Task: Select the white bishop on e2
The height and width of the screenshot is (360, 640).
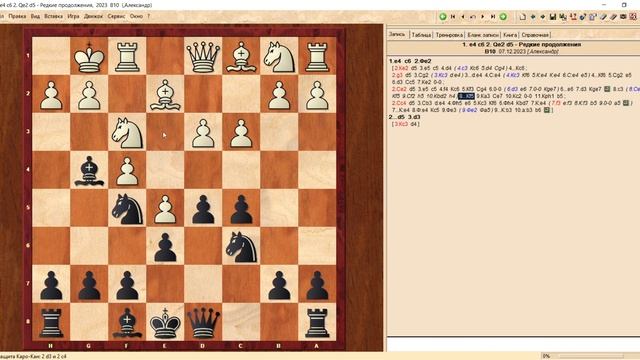Action: (165, 94)
